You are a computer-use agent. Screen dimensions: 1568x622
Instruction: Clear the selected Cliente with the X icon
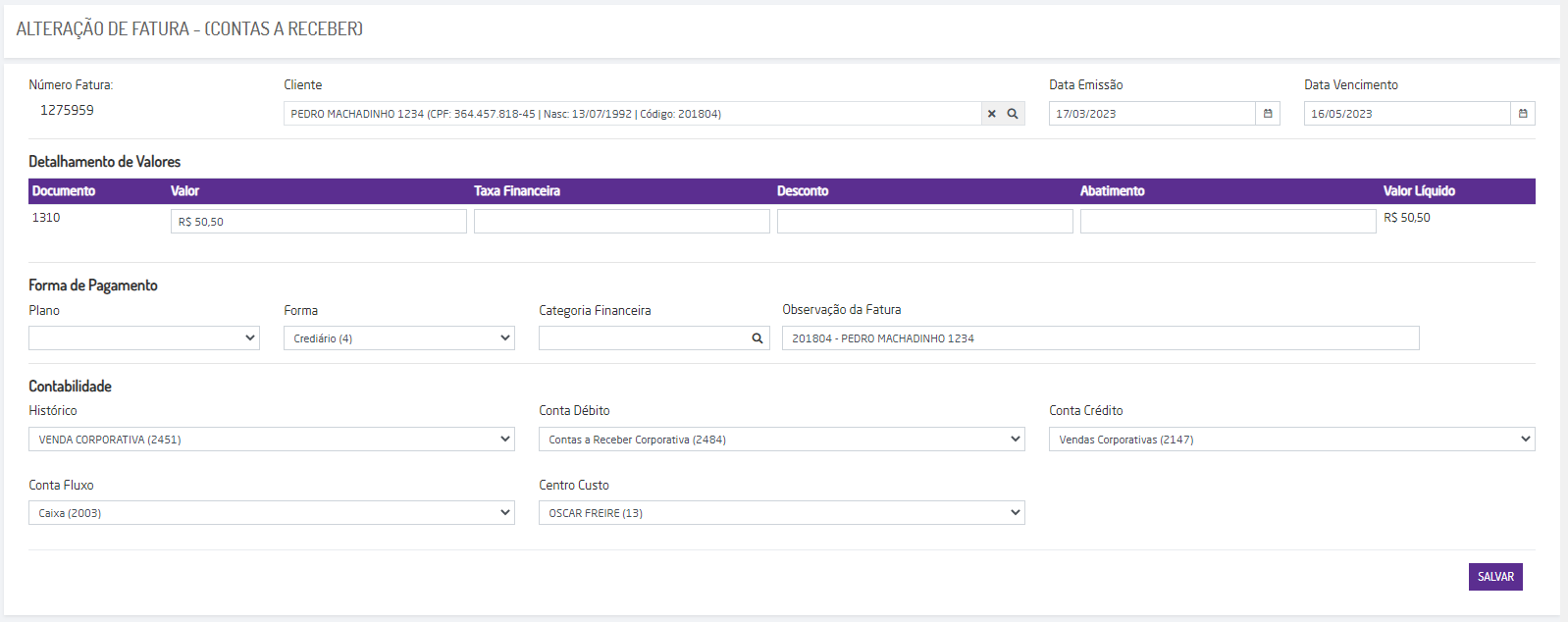pyautogui.click(x=992, y=114)
